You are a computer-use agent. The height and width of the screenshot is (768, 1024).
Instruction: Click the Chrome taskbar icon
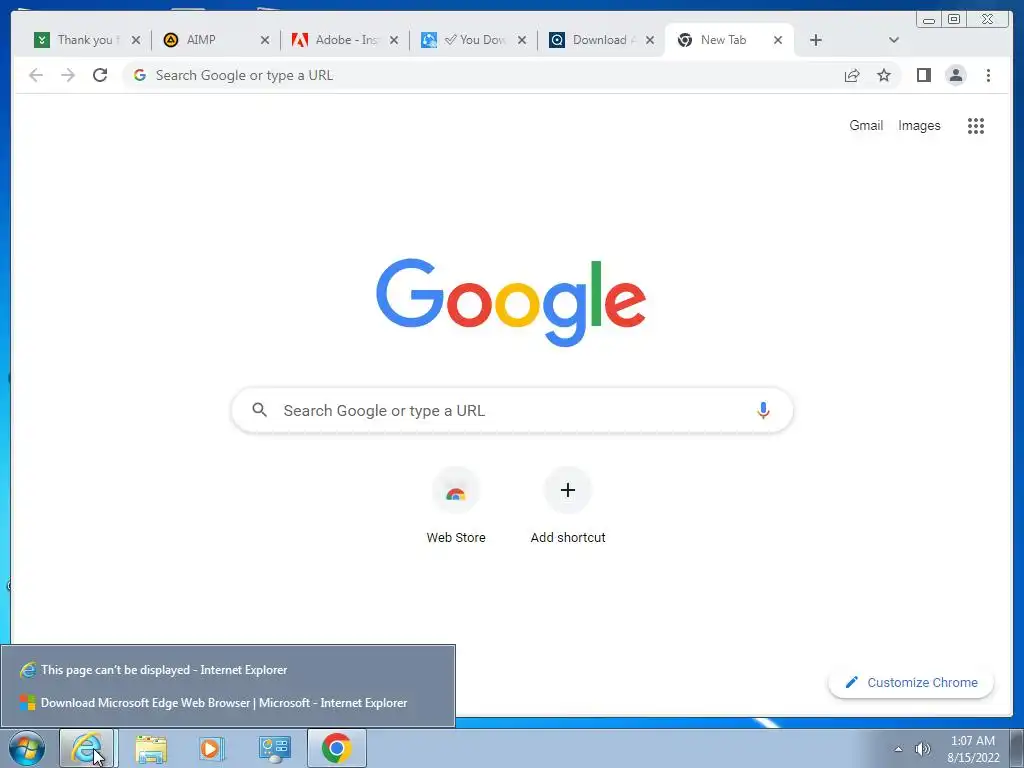336,748
